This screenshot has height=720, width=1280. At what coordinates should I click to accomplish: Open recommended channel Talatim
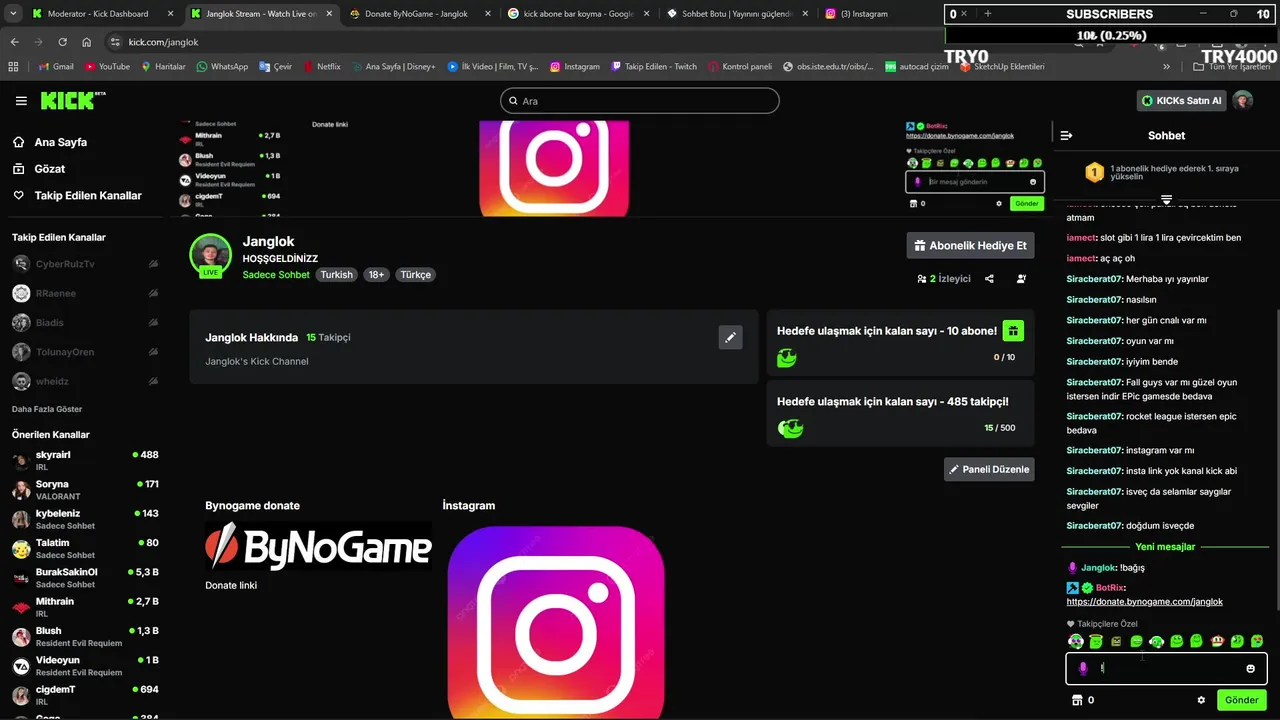85,549
